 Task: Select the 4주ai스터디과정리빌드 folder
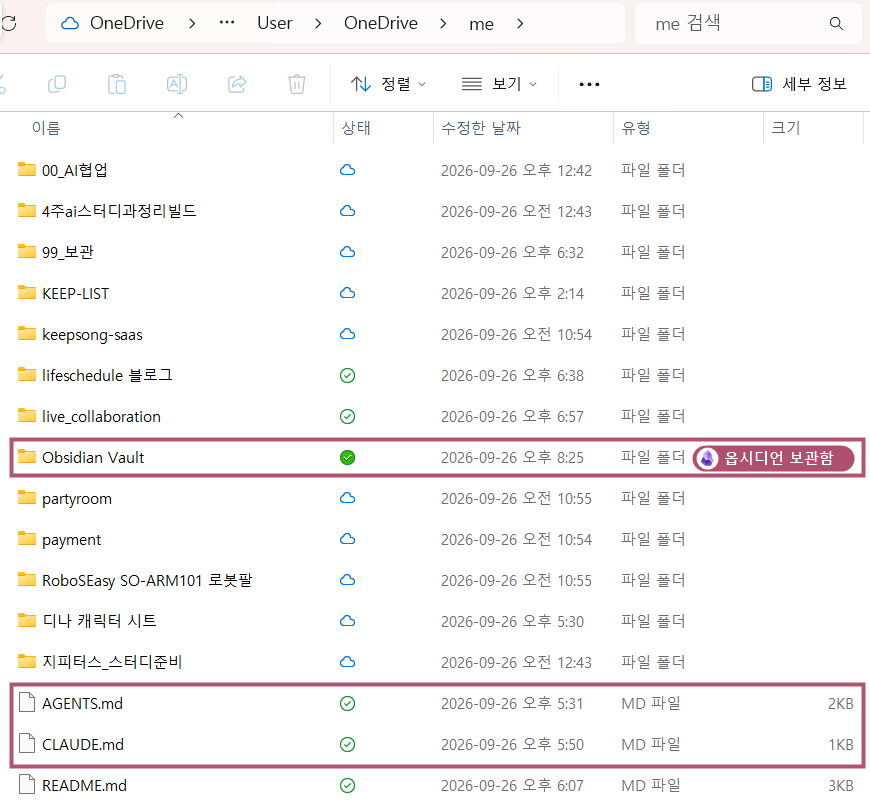(119, 211)
